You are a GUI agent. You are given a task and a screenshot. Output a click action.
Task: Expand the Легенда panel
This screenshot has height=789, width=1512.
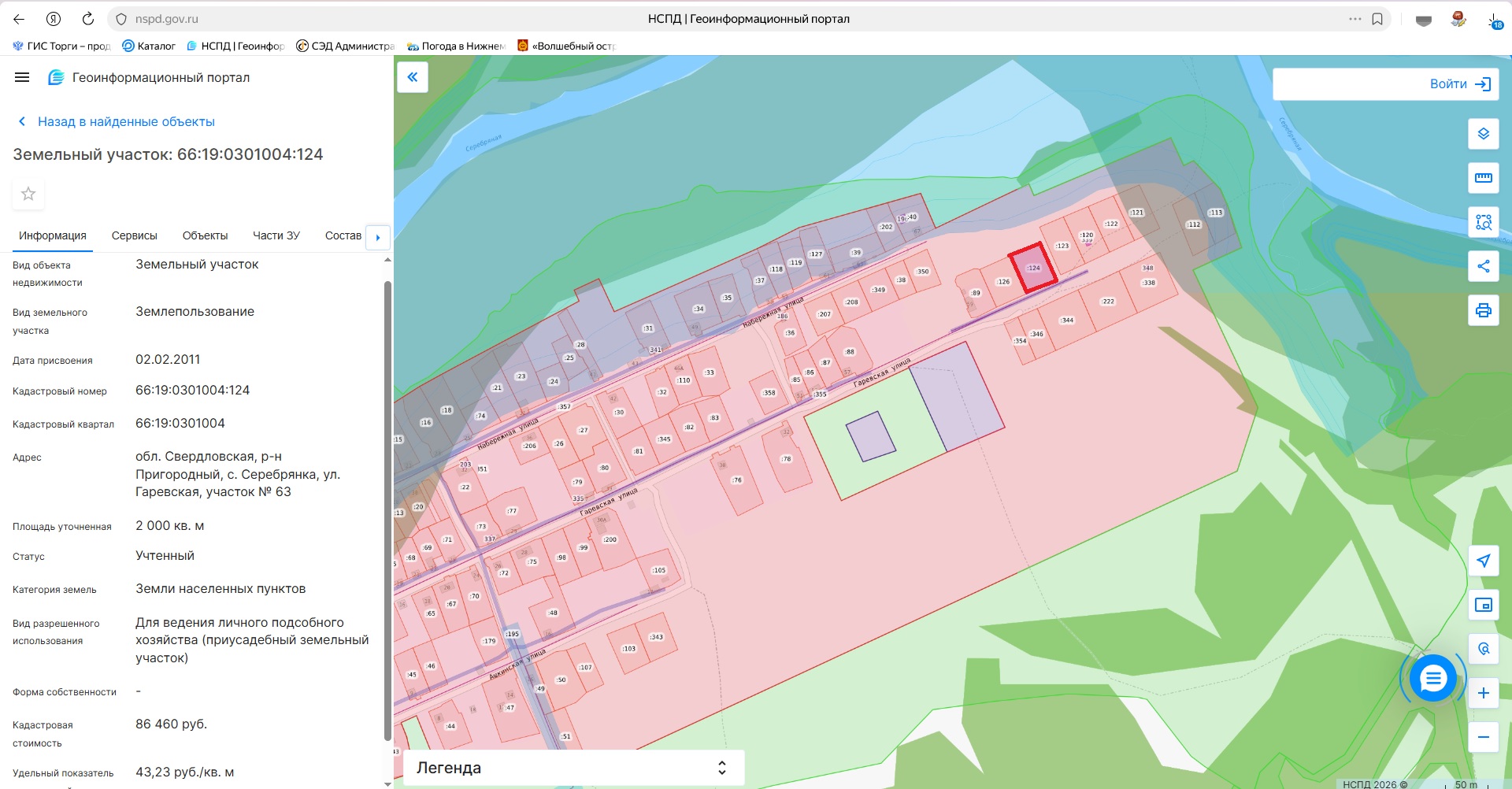pos(573,768)
